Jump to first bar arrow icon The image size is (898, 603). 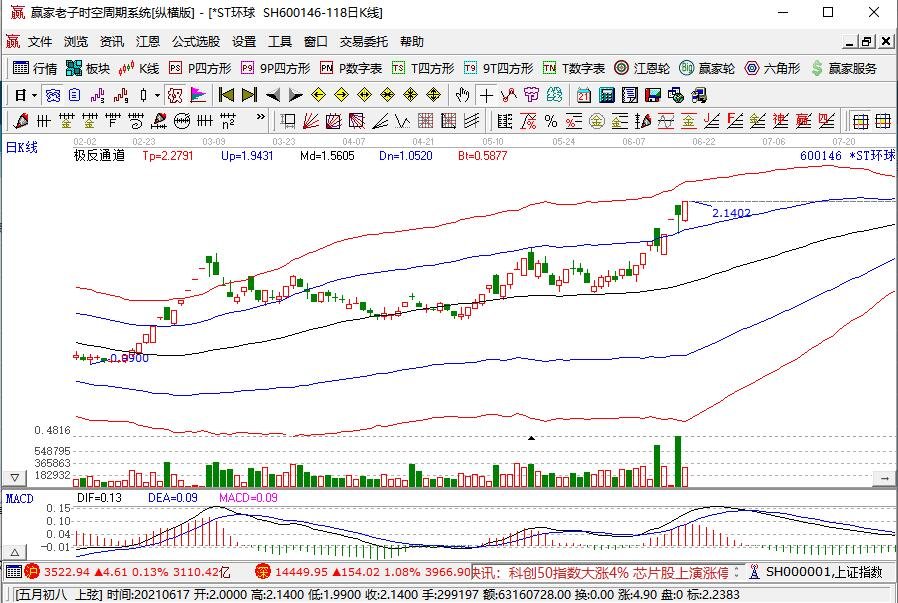(227, 95)
